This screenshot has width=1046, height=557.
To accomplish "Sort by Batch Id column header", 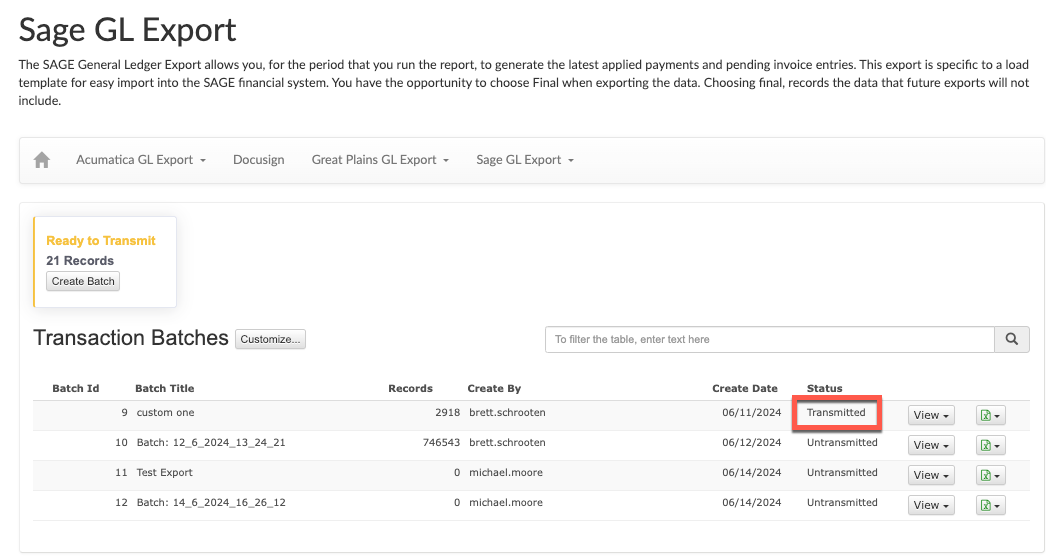I will [x=75, y=388].
